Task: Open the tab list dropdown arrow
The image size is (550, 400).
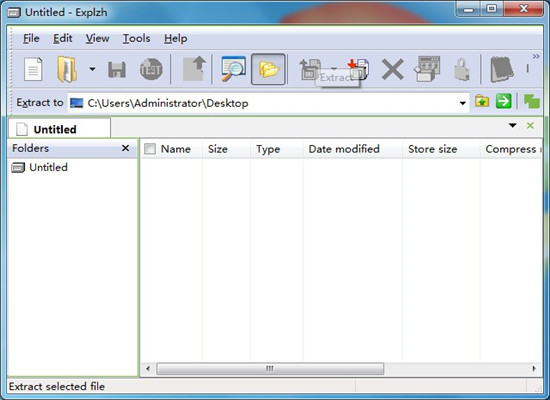Action: [x=512, y=125]
